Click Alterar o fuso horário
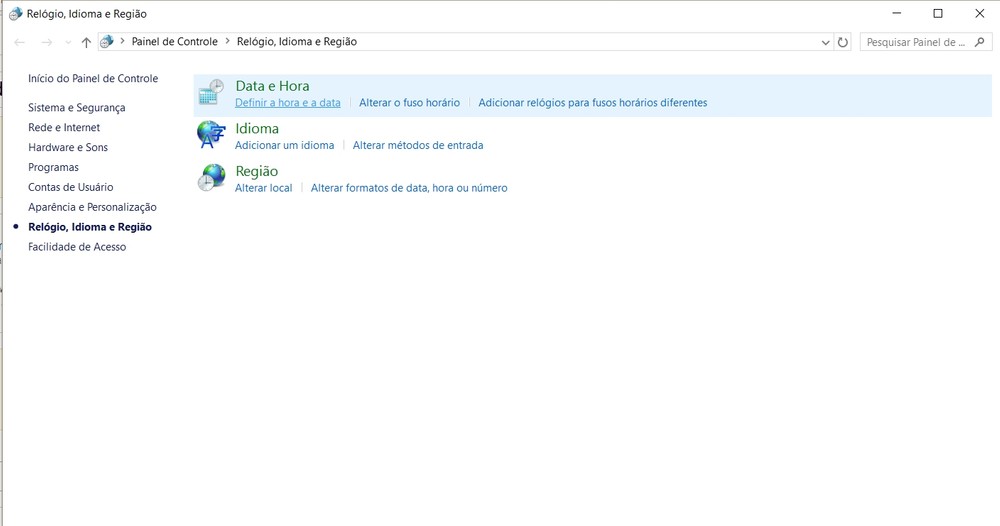1000x526 pixels. [x=409, y=103]
